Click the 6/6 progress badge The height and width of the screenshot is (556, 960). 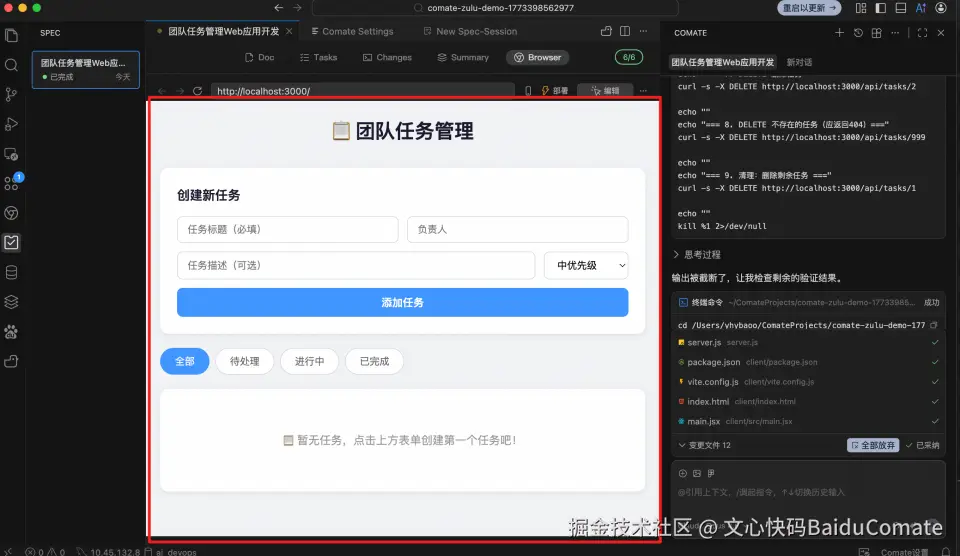coord(629,57)
